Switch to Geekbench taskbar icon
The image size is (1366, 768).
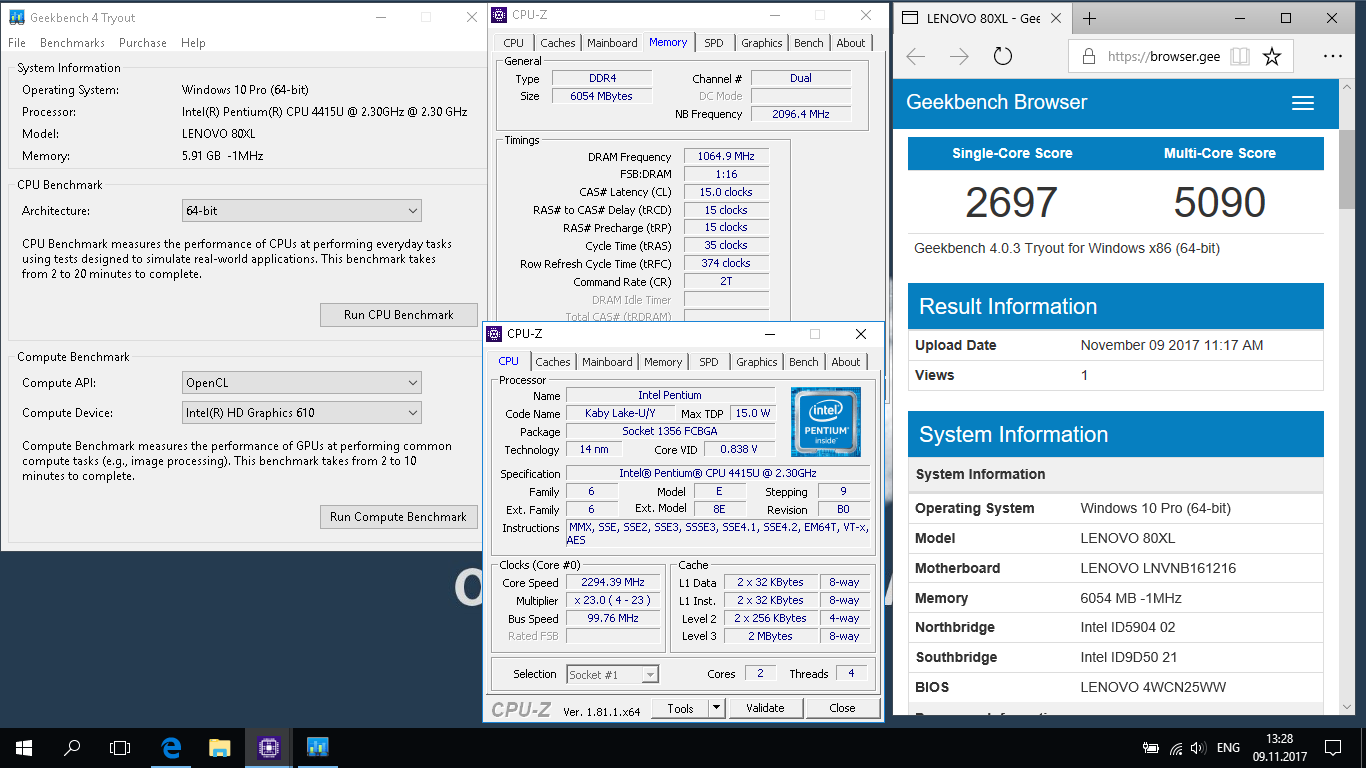pyautogui.click(x=317, y=747)
